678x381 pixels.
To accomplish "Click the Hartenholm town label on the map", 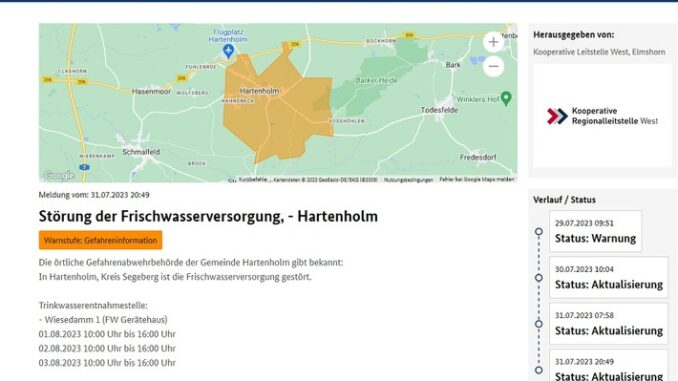I will click(259, 91).
